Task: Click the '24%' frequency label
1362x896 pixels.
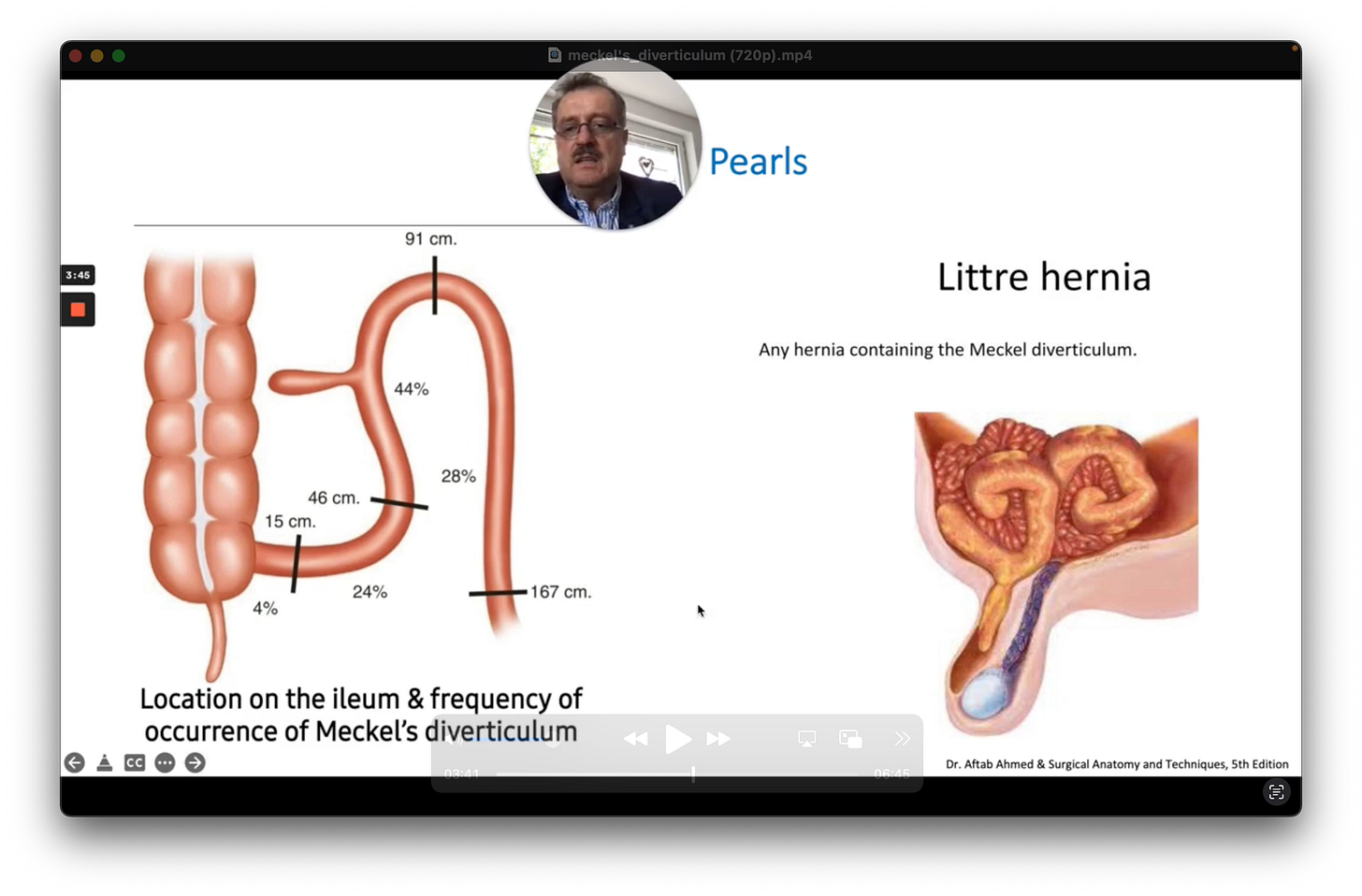Action: coord(369,592)
